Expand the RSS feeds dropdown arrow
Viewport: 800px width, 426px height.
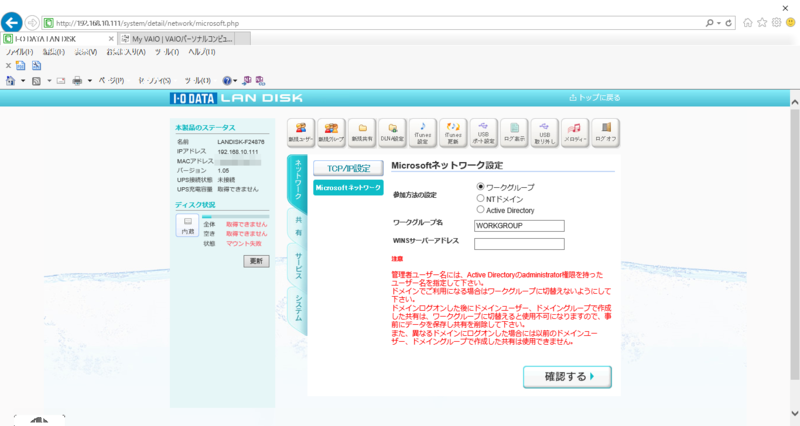[49, 81]
